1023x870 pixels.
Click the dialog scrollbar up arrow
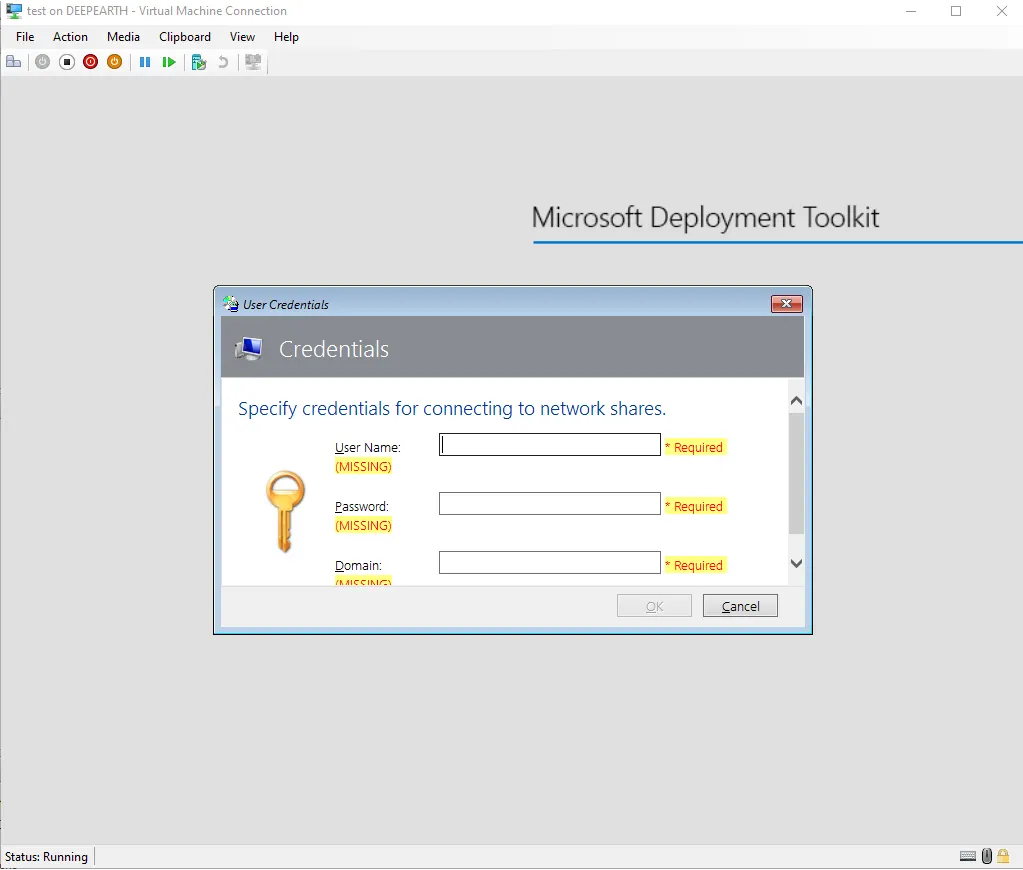[x=796, y=401]
